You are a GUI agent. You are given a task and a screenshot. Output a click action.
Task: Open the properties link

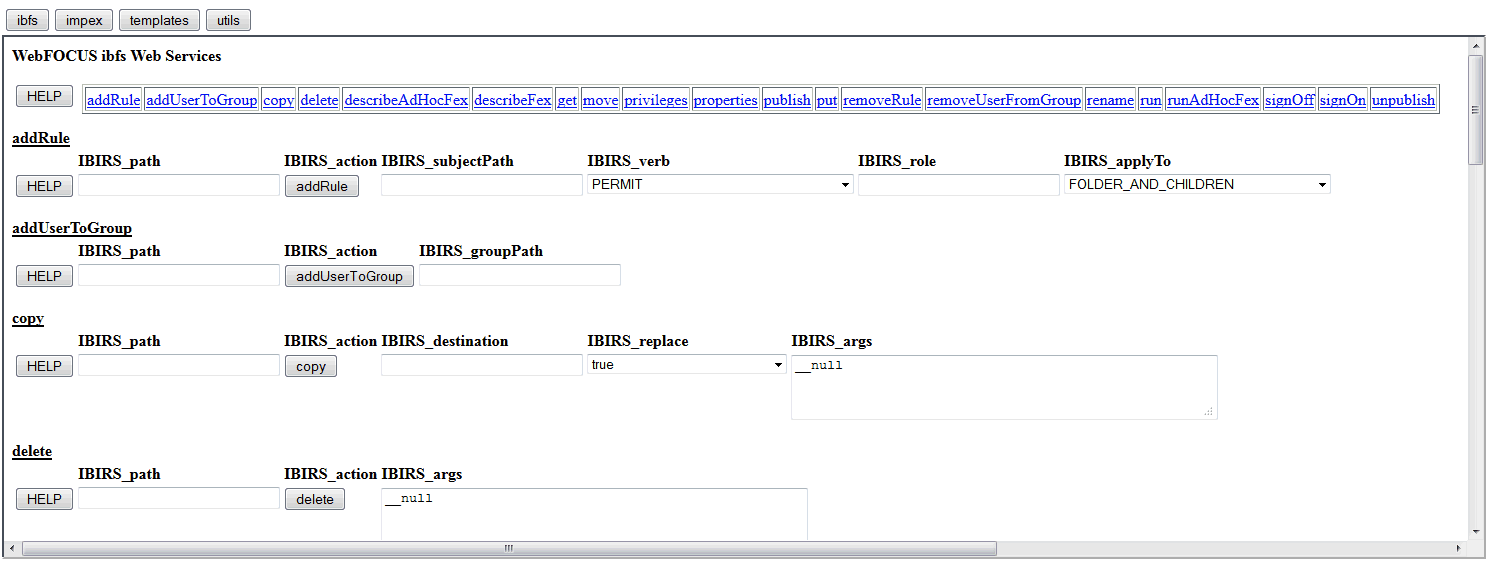pyautogui.click(x=726, y=100)
